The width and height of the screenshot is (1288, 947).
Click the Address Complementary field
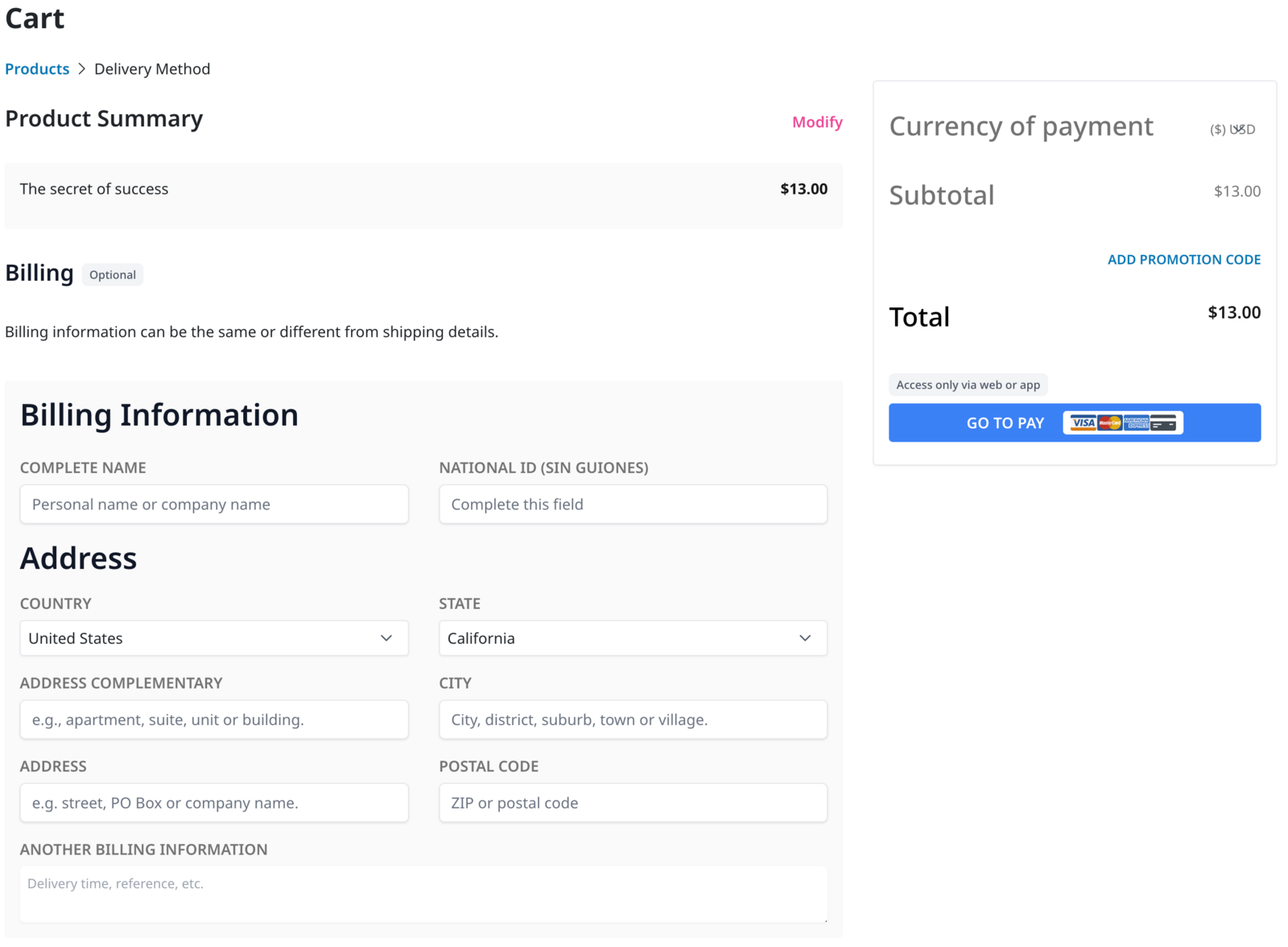point(214,719)
